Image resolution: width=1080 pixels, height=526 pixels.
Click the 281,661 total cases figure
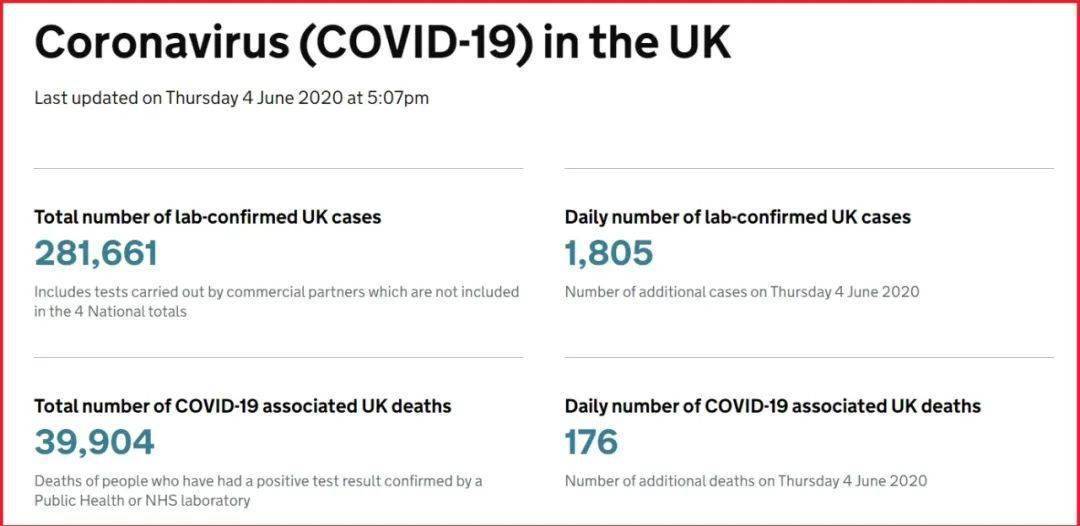96,253
